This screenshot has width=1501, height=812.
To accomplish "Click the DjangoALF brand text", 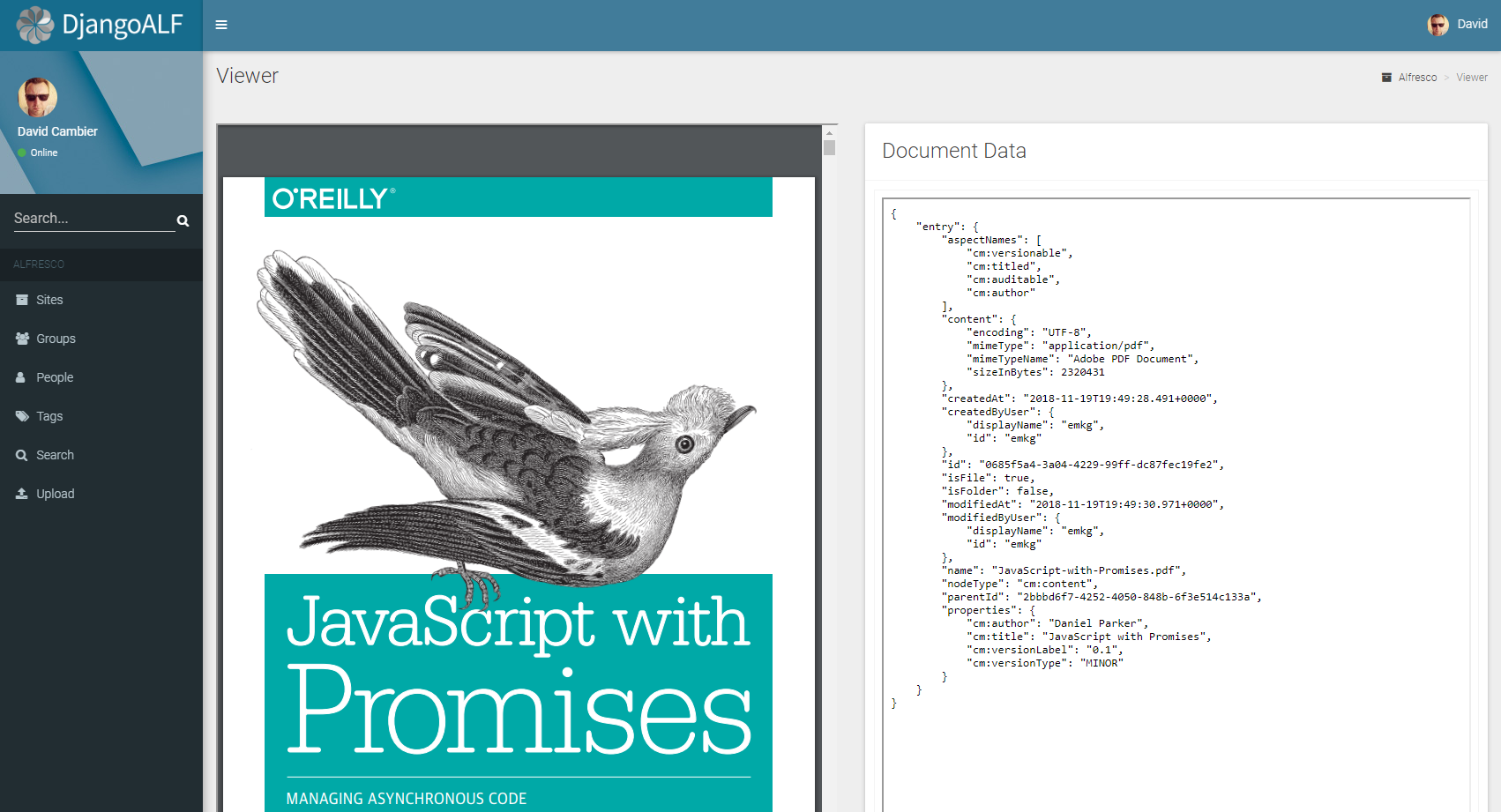I will [x=123, y=25].
